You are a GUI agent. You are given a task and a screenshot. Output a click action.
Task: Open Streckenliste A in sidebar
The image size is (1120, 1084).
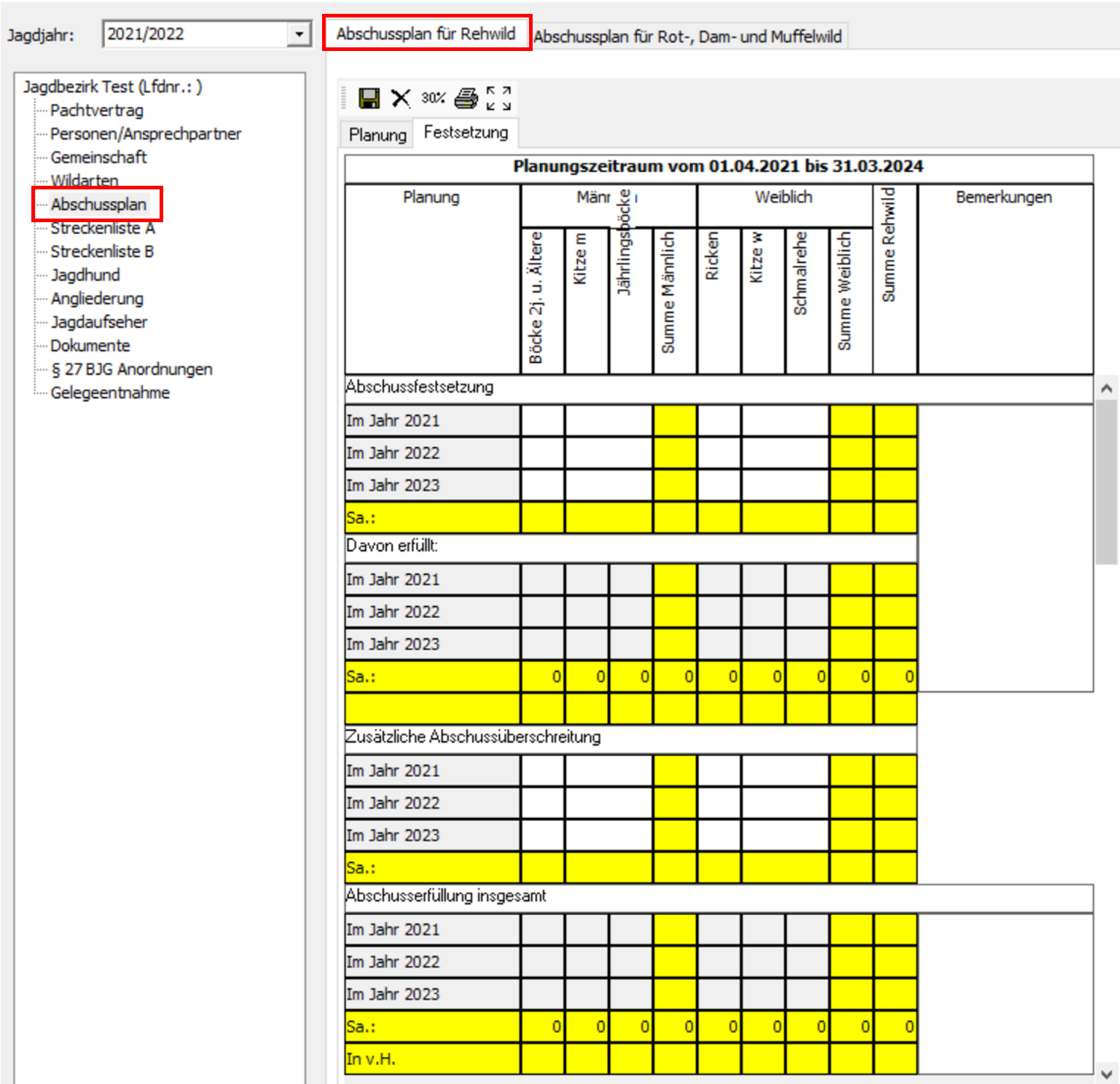point(102,228)
